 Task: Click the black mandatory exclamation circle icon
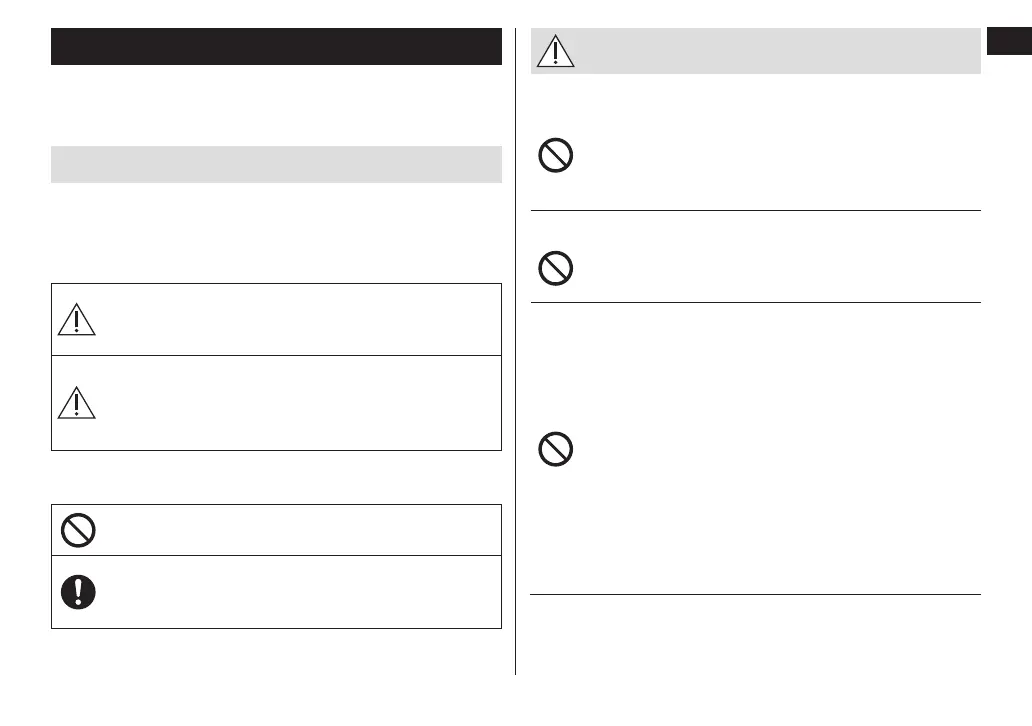click(78, 592)
